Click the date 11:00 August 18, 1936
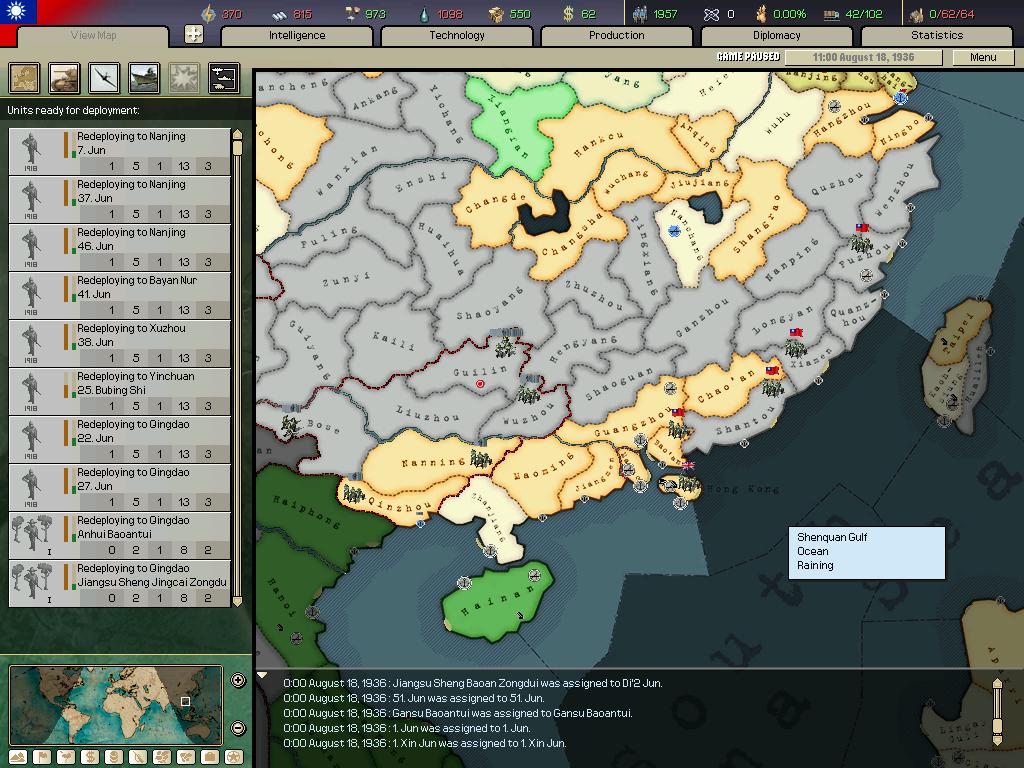The height and width of the screenshot is (768, 1024). pyautogui.click(x=863, y=57)
